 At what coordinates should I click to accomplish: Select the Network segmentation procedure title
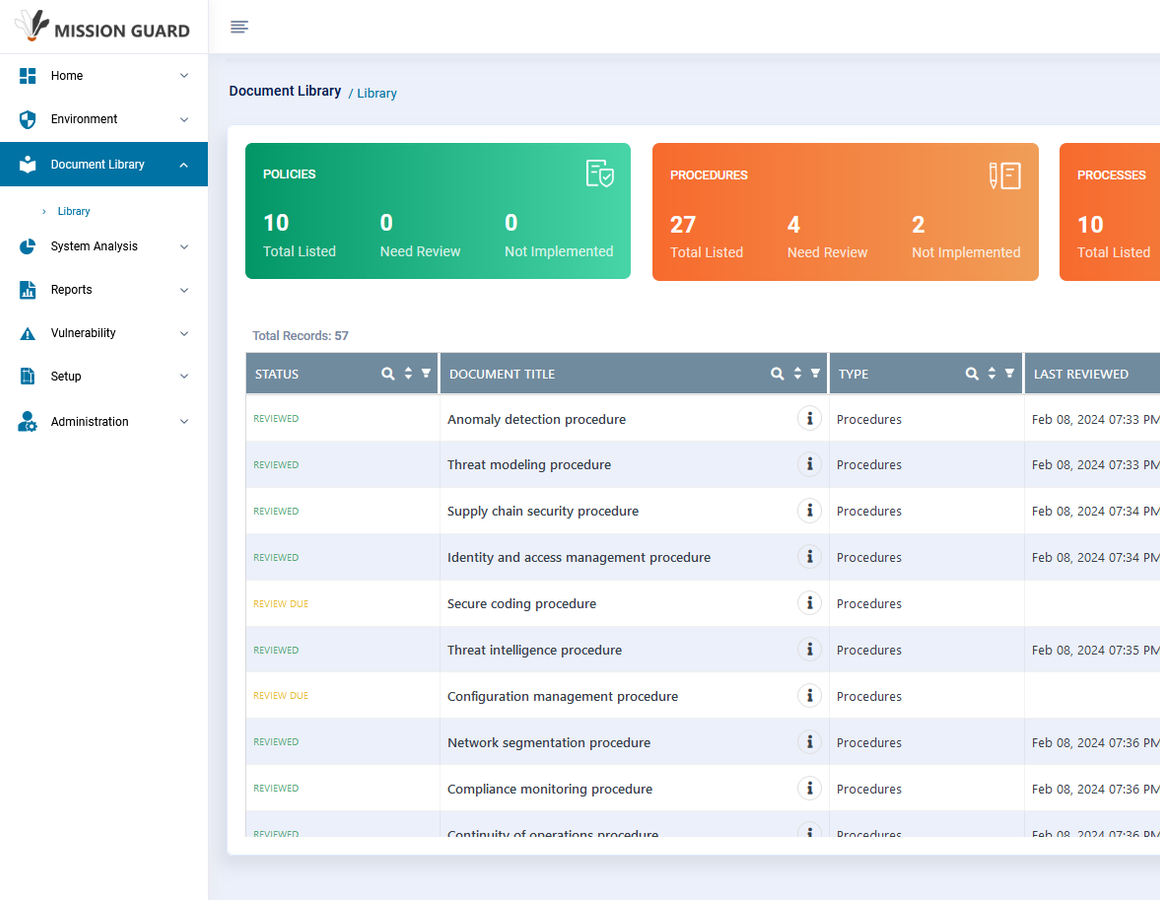pos(549,742)
